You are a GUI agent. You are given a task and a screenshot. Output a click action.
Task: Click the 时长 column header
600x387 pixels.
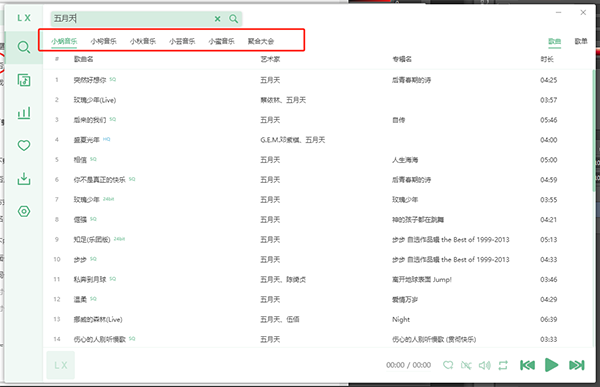pos(547,59)
